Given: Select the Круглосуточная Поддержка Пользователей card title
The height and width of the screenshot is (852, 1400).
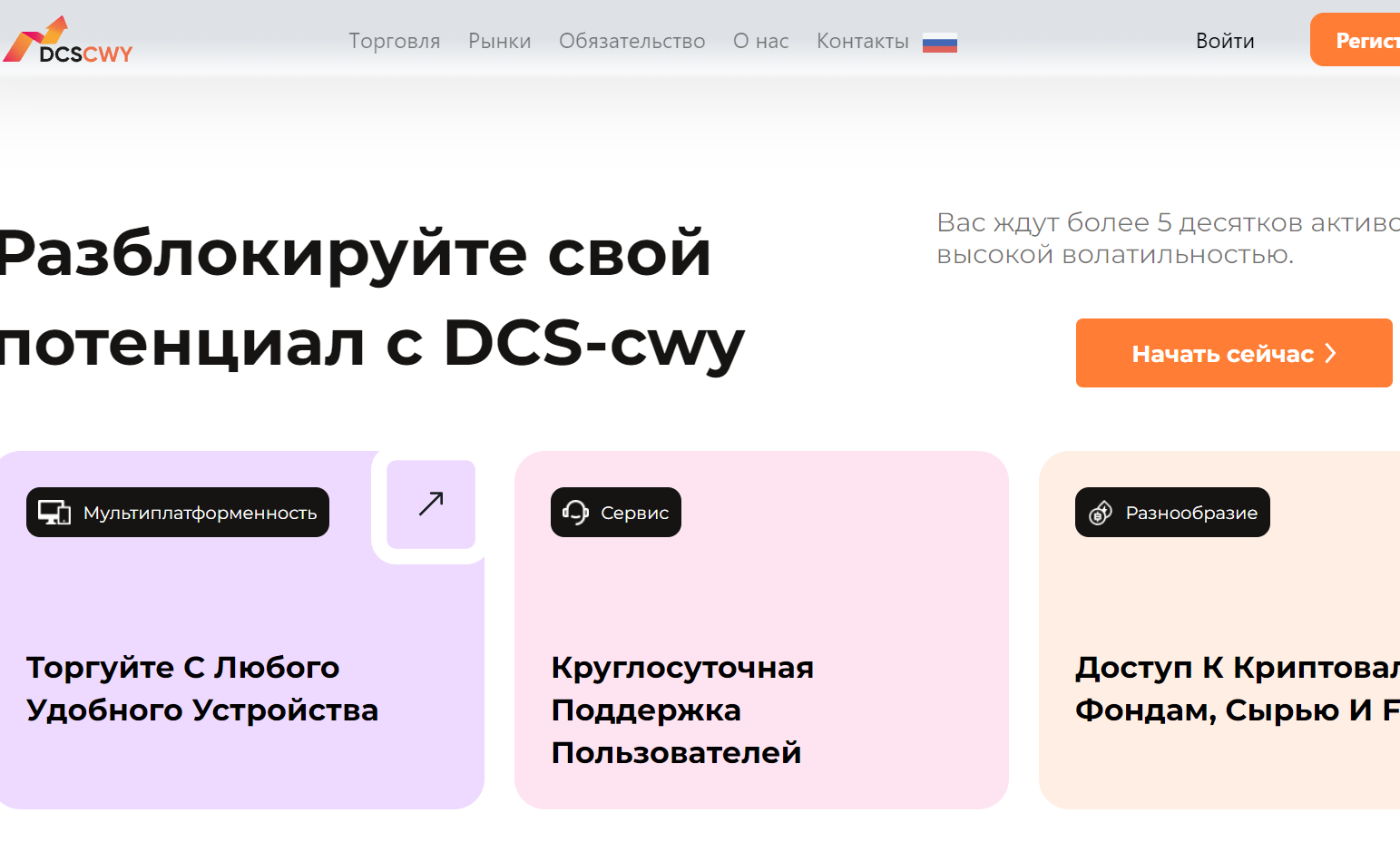Looking at the screenshot, I should 681,710.
